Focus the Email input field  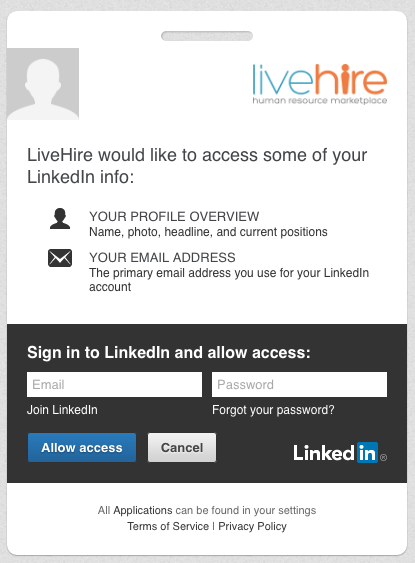[115, 385]
